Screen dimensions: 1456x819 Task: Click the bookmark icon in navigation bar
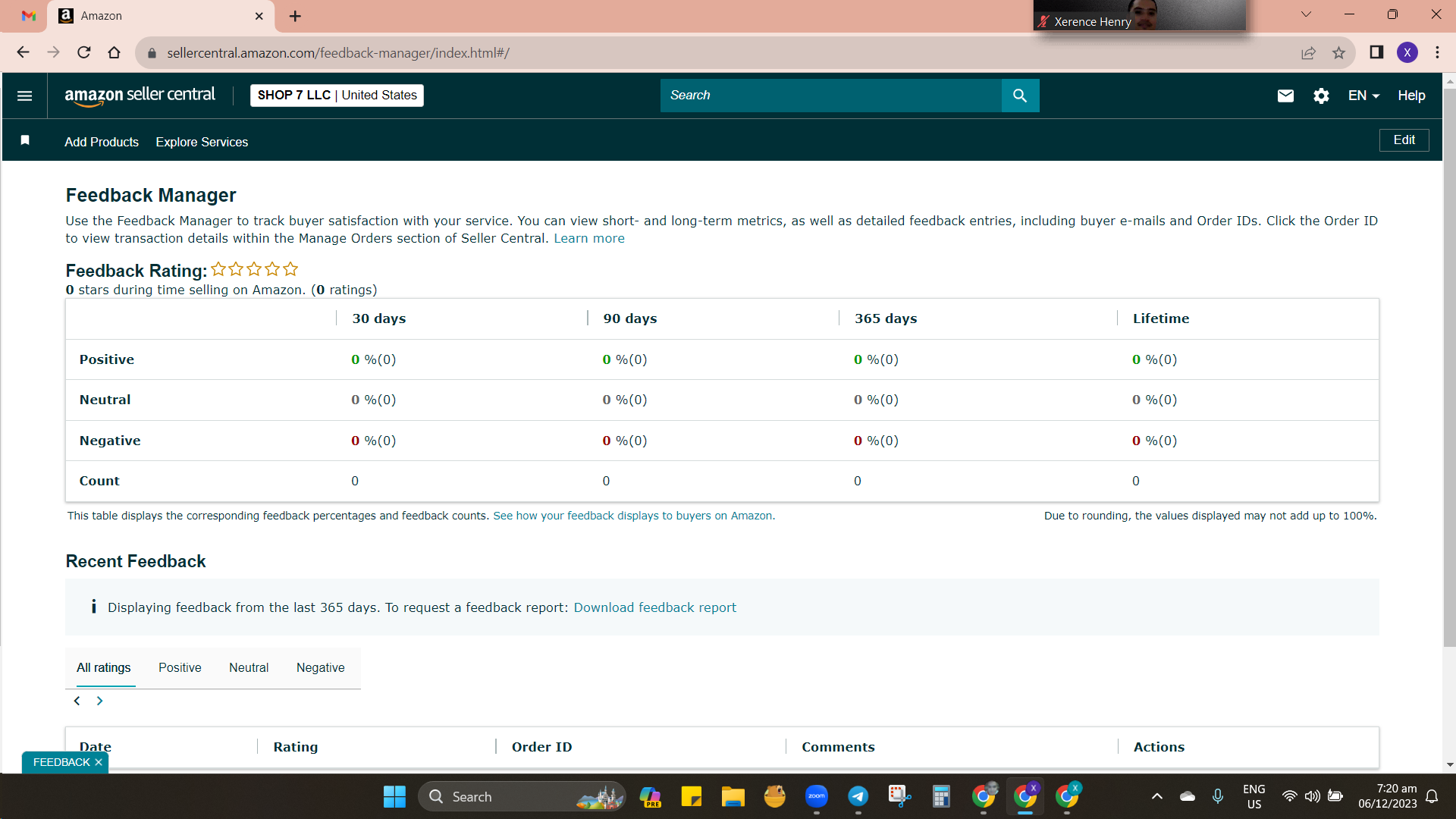coord(25,140)
